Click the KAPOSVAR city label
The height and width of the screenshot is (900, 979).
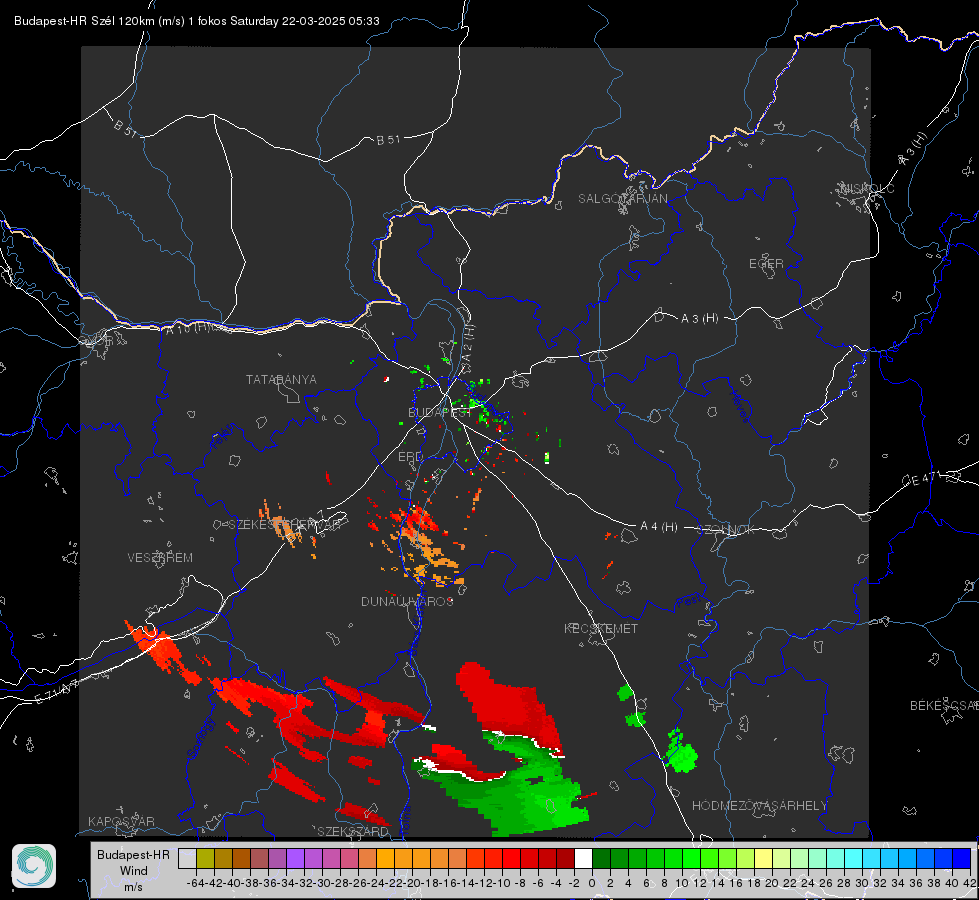coord(121,821)
